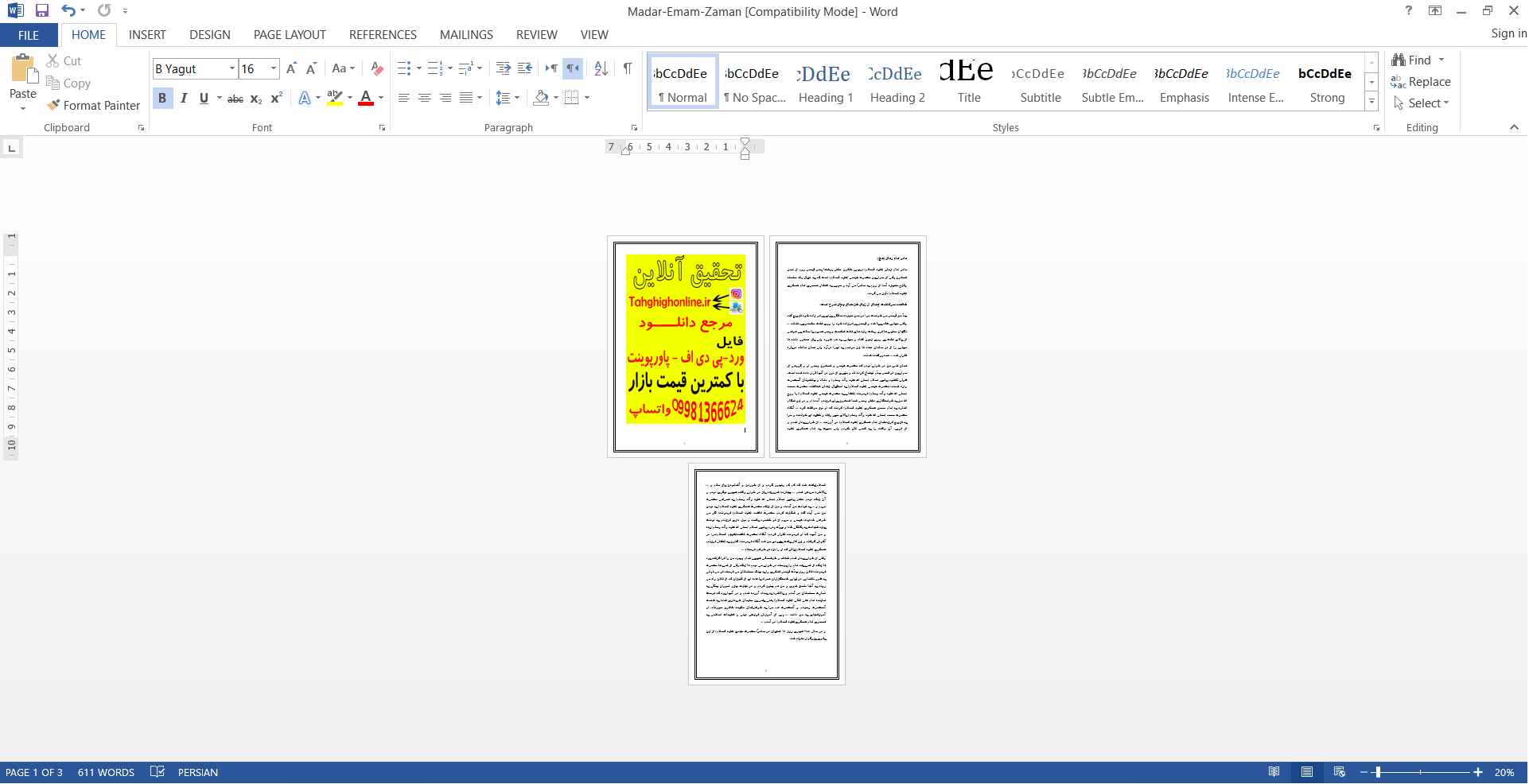Open the Find dropdown arrow
Screen dimensions: 1529x784
tap(1441, 60)
